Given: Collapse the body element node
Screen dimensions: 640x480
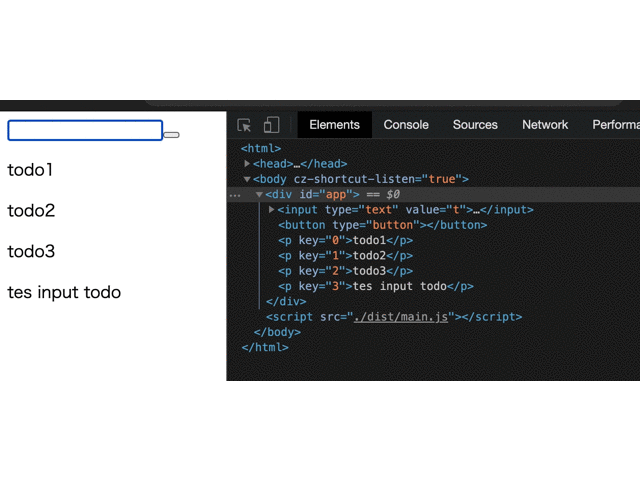Looking at the screenshot, I should point(247,179).
